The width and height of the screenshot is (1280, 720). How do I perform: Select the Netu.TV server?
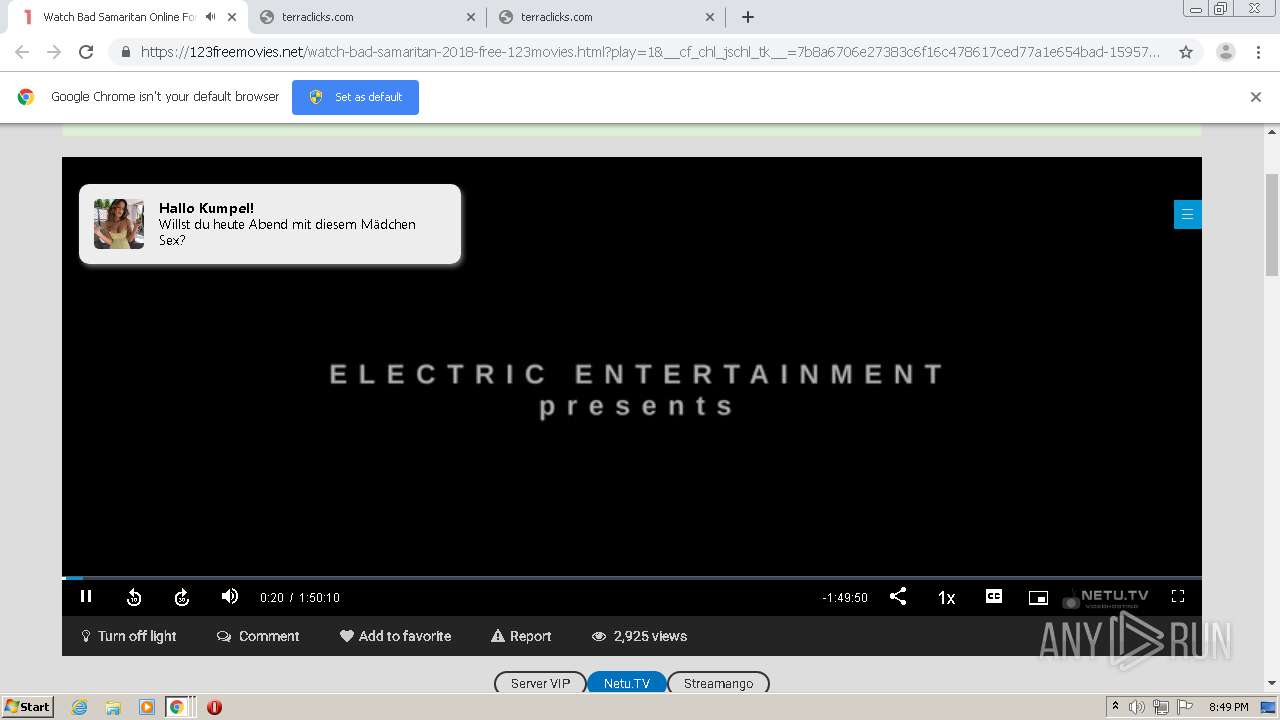[x=627, y=683]
